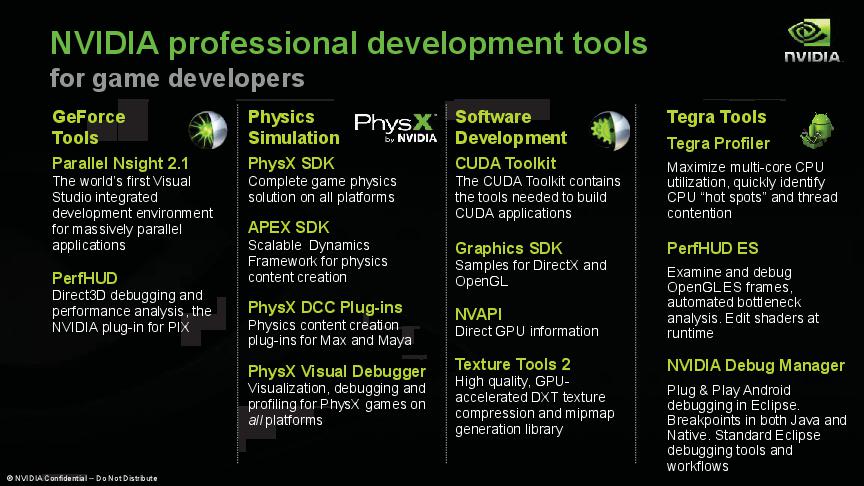
Task: Click the Software Development gear icon
Action: pyautogui.click(x=609, y=128)
